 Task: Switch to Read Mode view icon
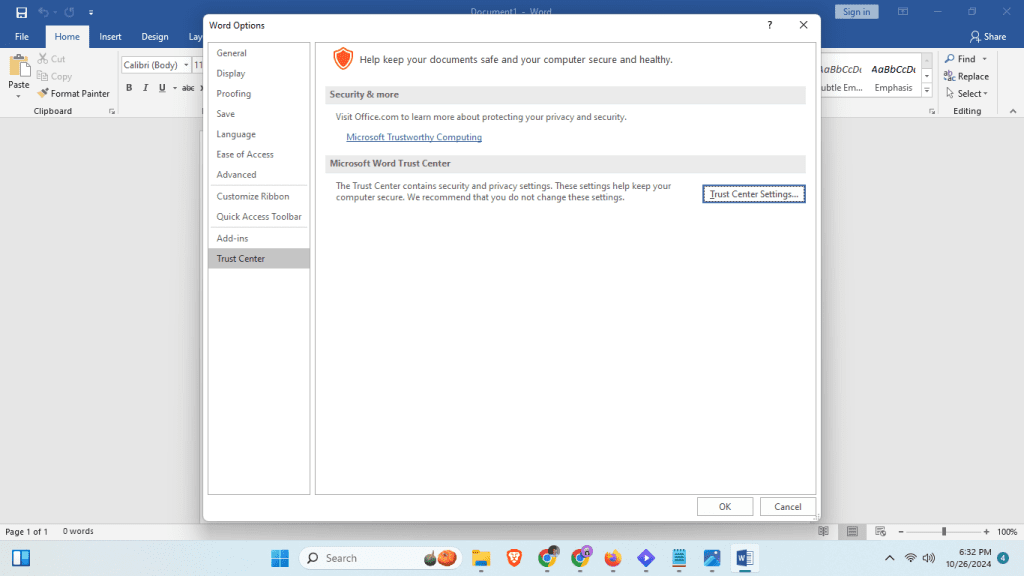pyautogui.click(x=824, y=532)
